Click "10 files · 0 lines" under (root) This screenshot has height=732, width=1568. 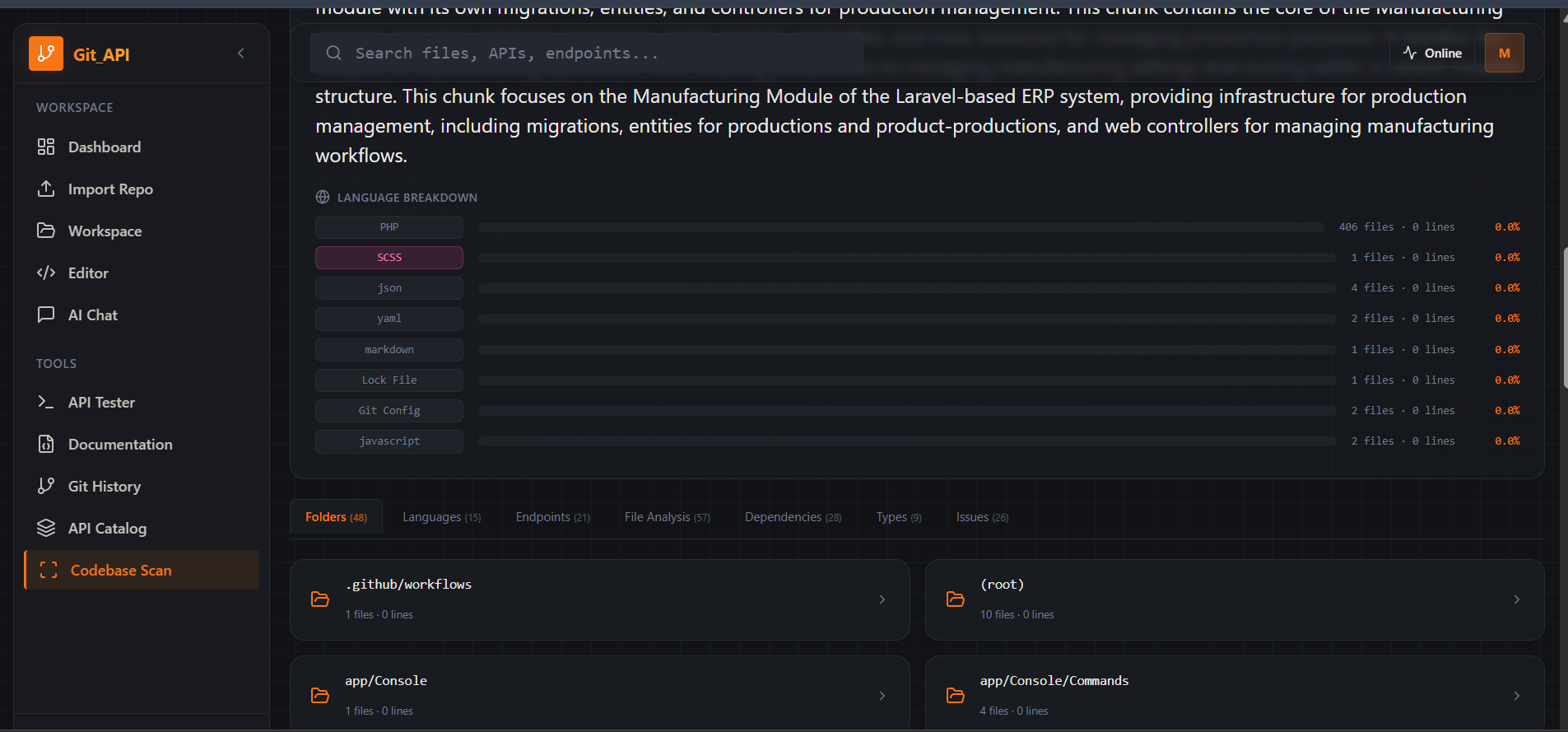point(1017,614)
